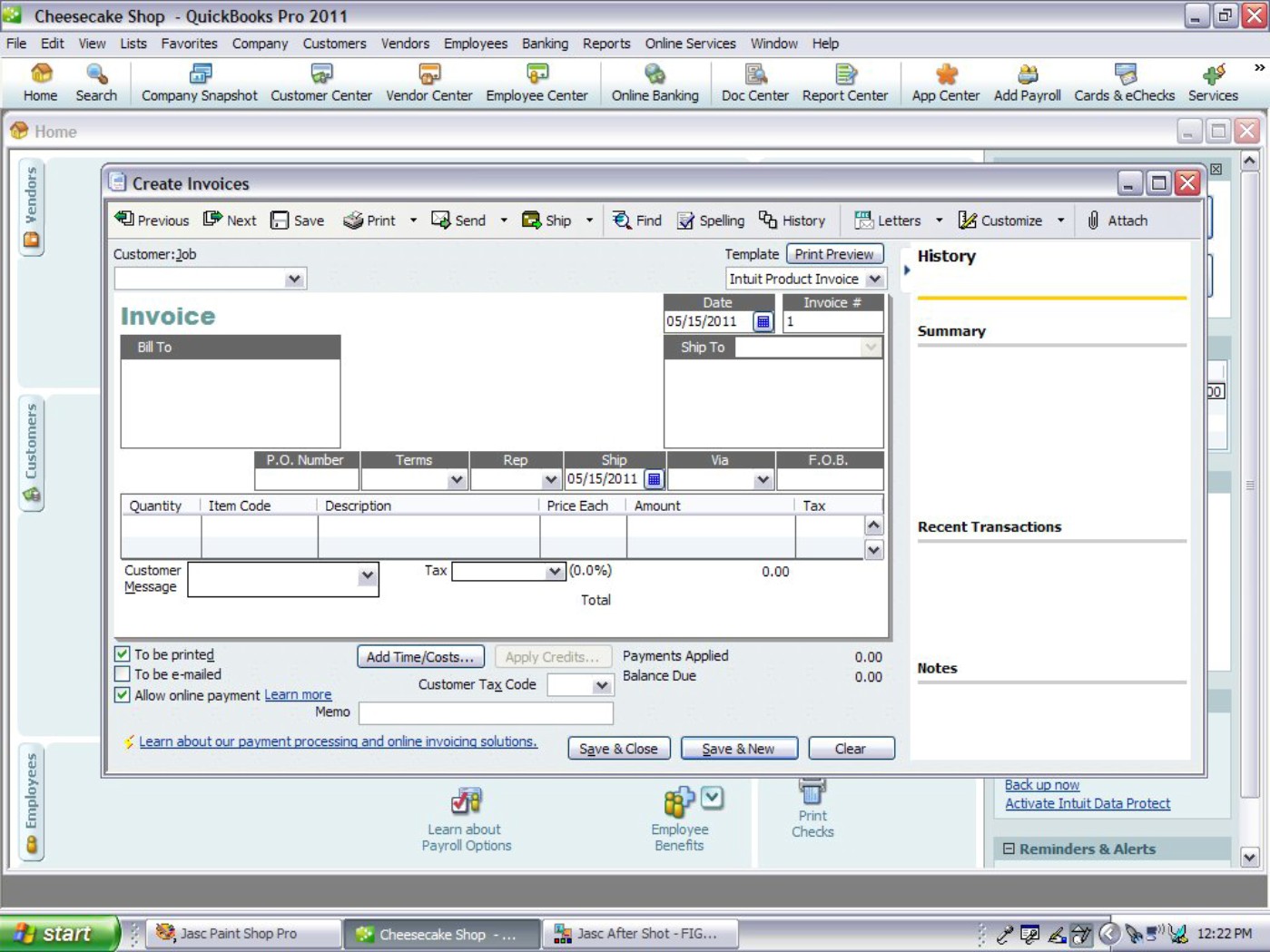Clear the invoice form
Image resolution: width=1270 pixels, height=952 pixels.
click(x=851, y=749)
